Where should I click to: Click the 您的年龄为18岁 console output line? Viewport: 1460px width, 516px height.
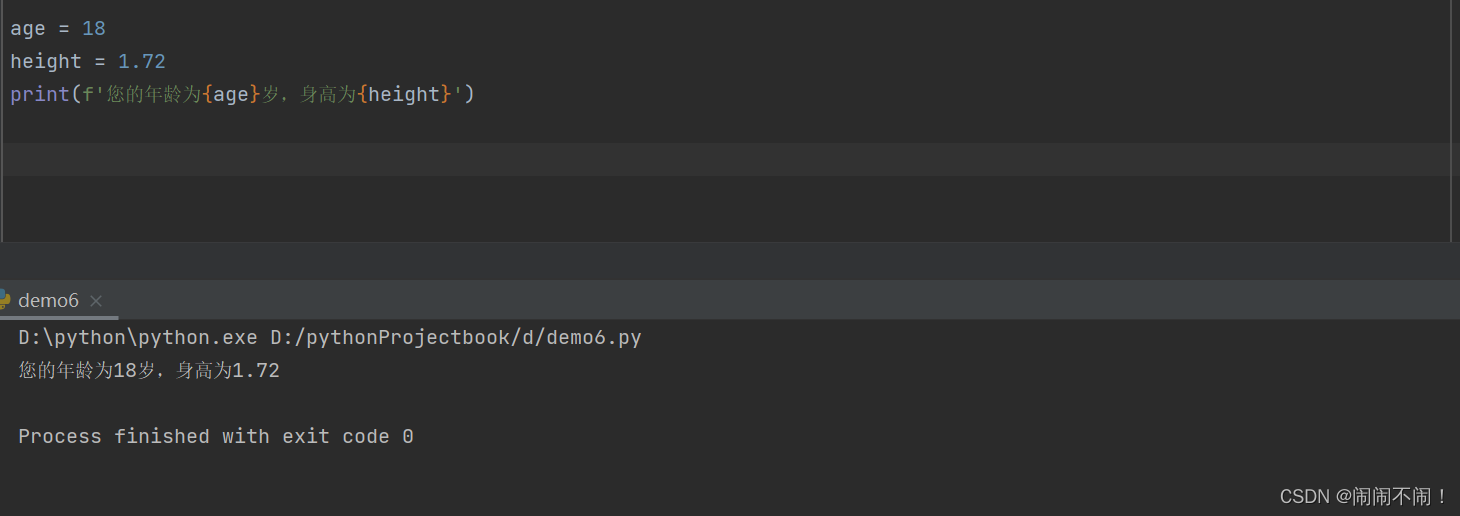[x=149, y=371]
